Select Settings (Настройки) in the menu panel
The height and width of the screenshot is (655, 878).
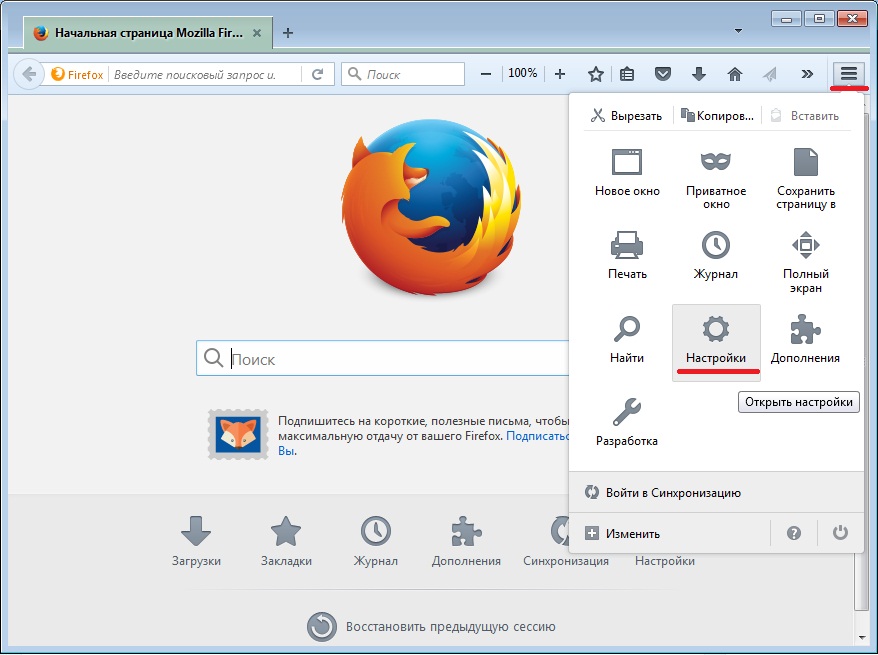pyautogui.click(x=716, y=338)
